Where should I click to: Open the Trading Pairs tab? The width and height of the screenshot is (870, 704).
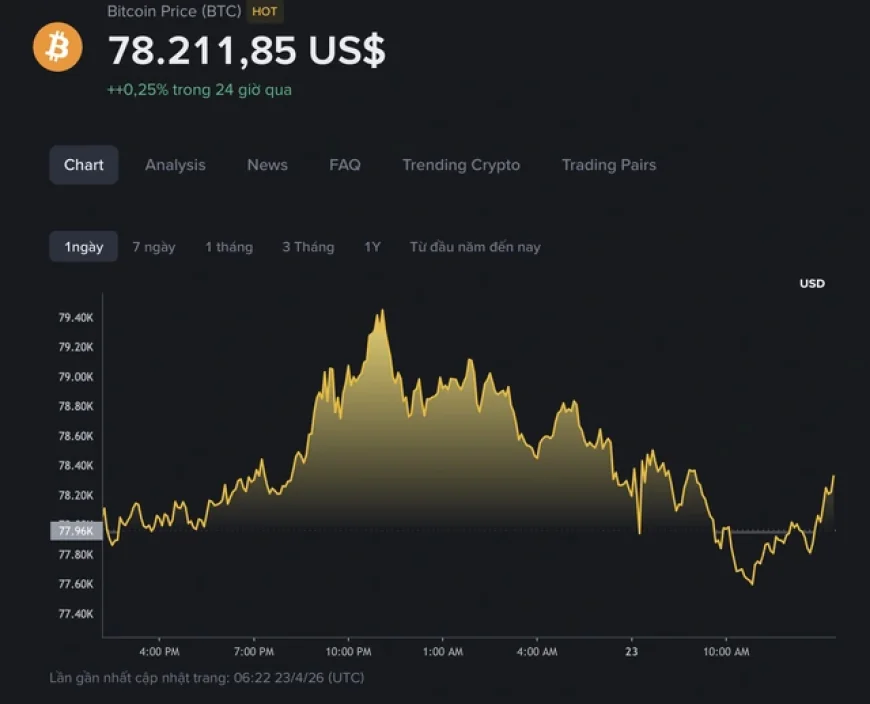click(608, 165)
